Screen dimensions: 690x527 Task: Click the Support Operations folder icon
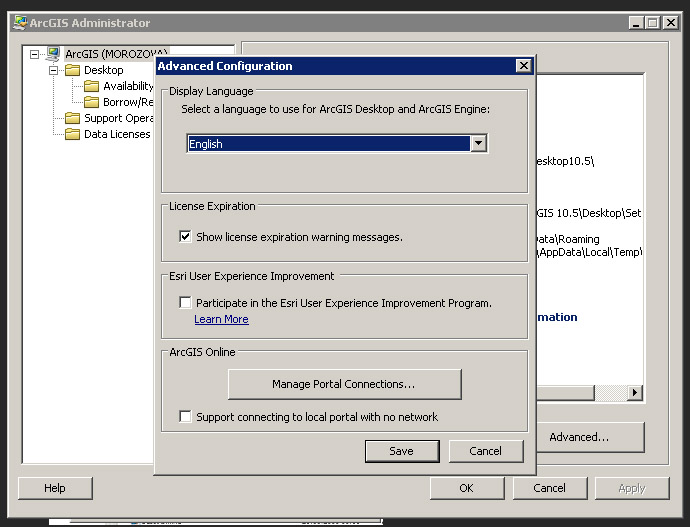tap(72, 118)
